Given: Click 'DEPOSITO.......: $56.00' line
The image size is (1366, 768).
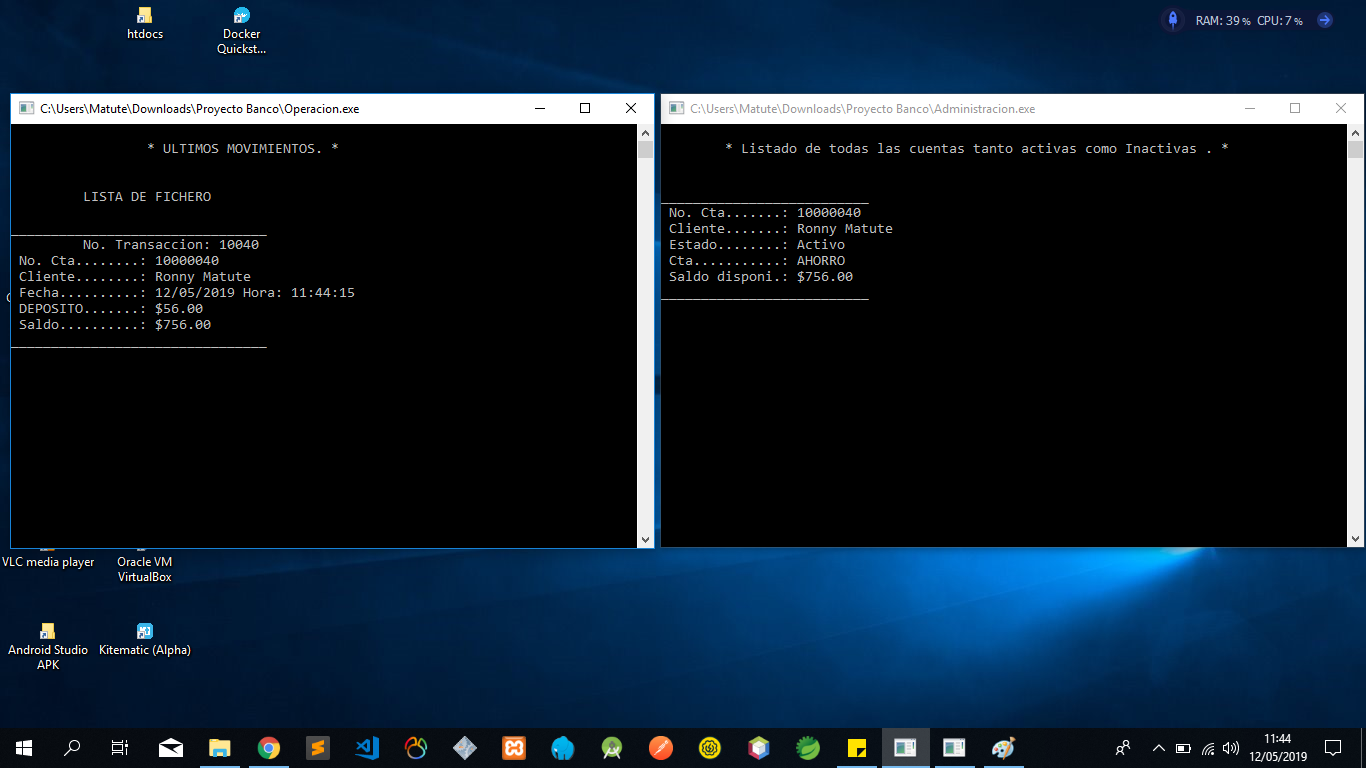Looking at the screenshot, I should (x=111, y=309).
